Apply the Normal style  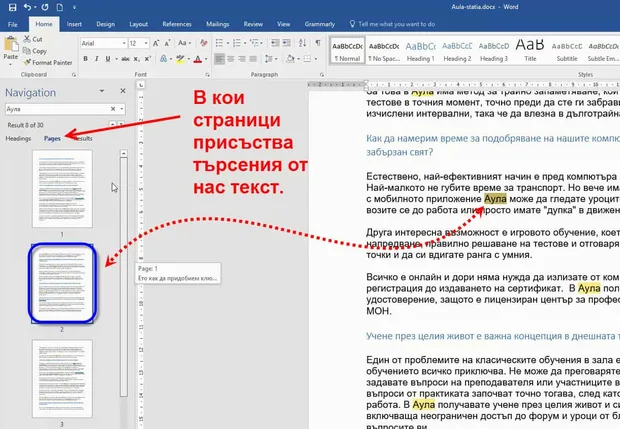click(x=347, y=52)
